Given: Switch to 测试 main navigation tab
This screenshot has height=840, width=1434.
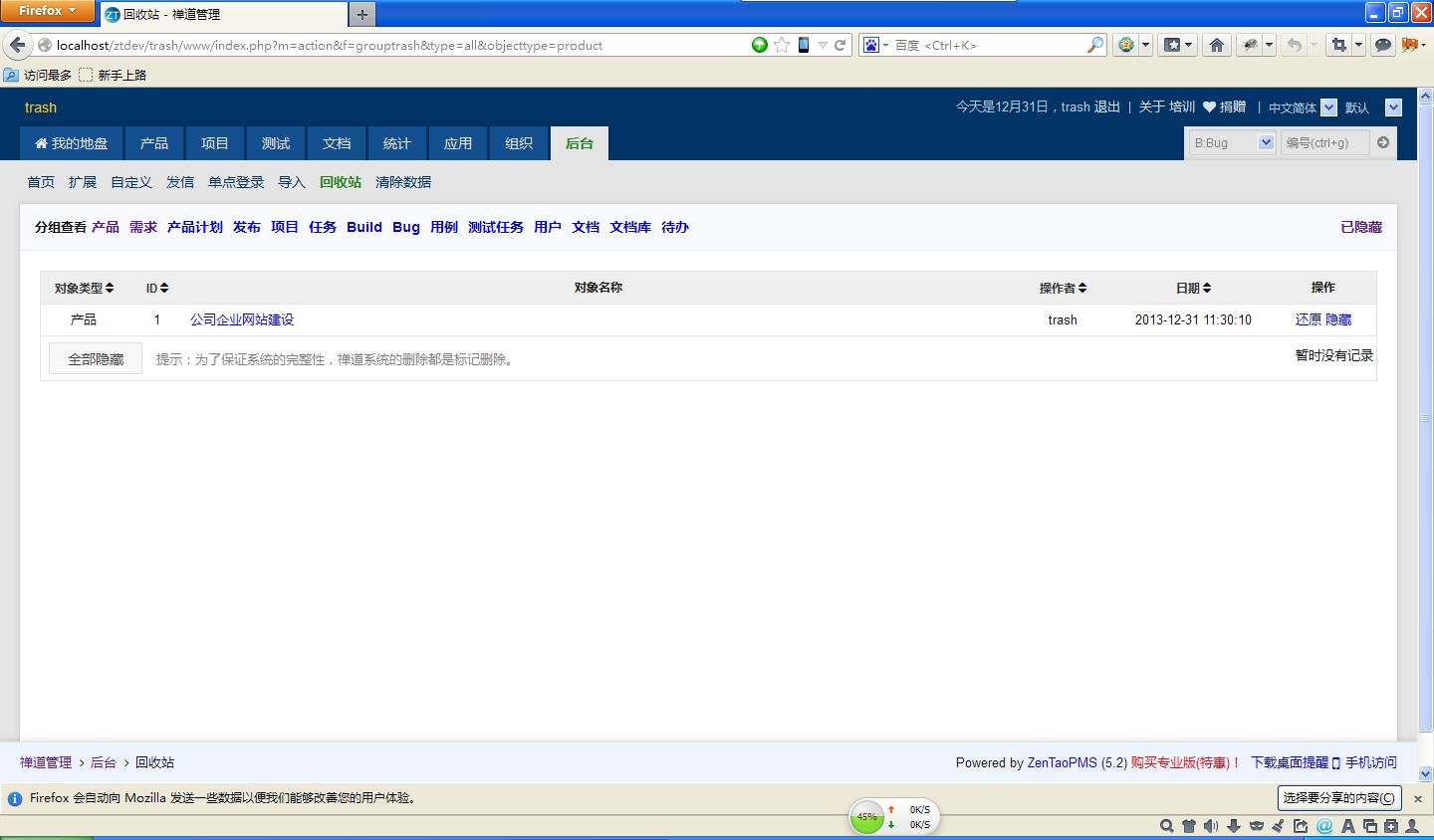Looking at the screenshot, I should tap(276, 143).
